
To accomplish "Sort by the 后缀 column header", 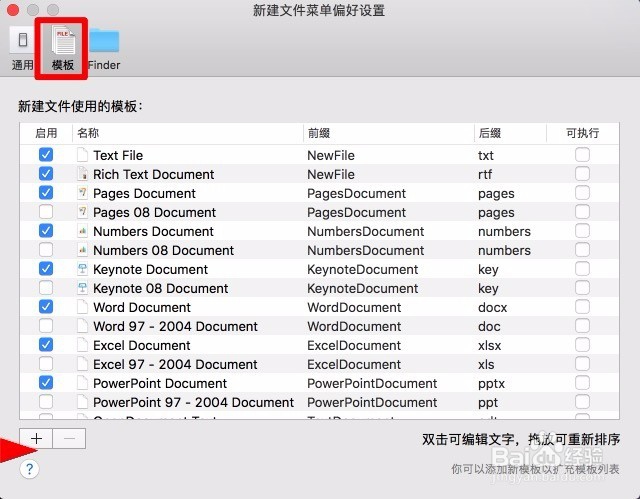I will [510, 133].
